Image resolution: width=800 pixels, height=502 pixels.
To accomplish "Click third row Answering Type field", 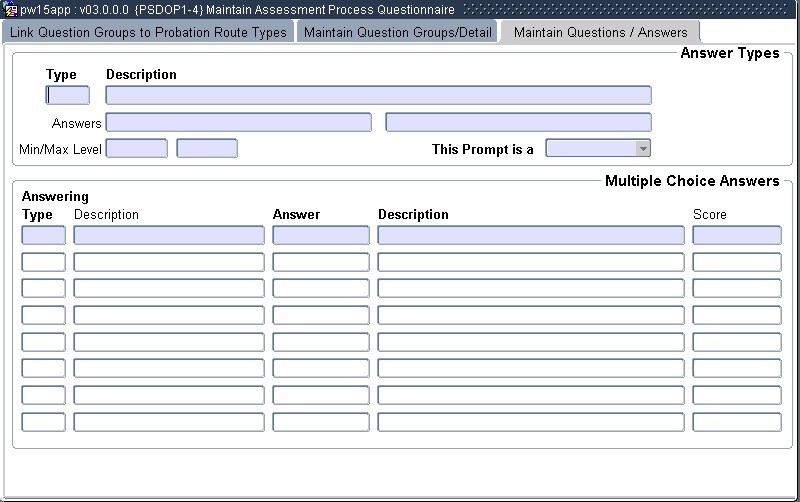I will [x=43, y=289].
